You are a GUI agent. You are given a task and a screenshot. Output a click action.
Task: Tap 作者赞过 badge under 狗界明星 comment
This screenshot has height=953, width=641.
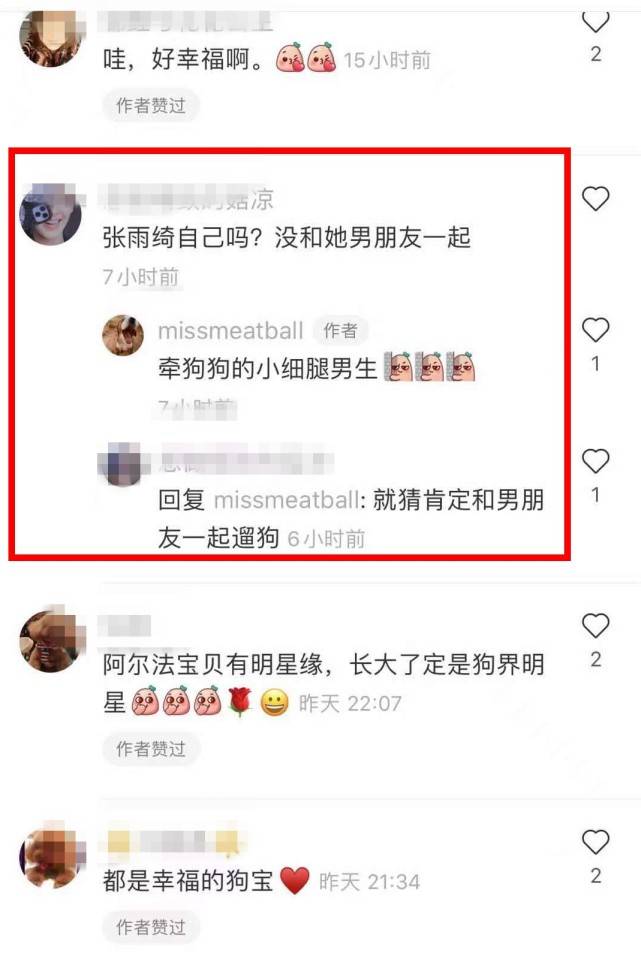[x=151, y=749]
